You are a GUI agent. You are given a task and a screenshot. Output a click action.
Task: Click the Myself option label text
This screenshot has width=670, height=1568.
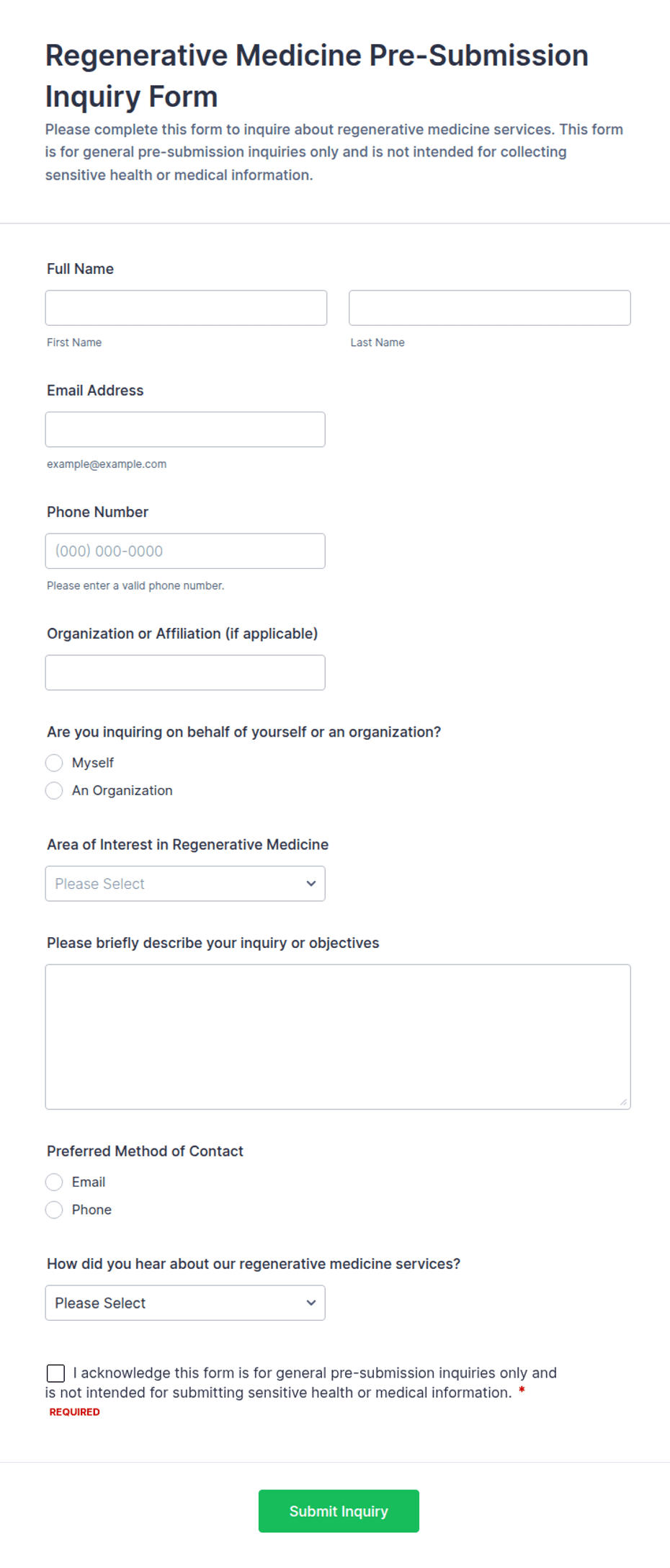pos(93,763)
